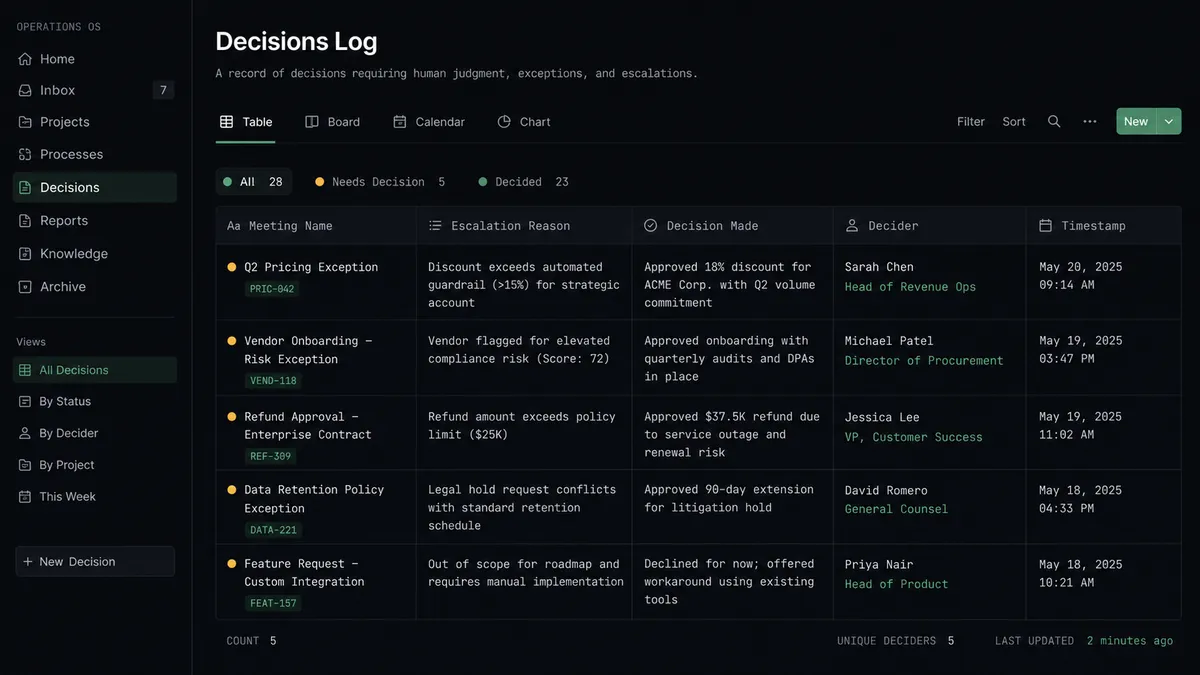Click the This Week calendar icon
The height and width of the screenshot is (675, 1200).
[x=25, y=496]
